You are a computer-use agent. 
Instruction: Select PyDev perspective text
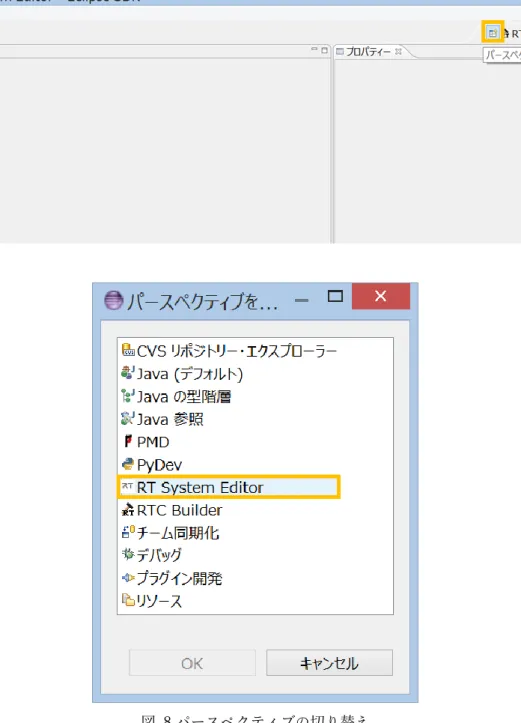(160, 465)
